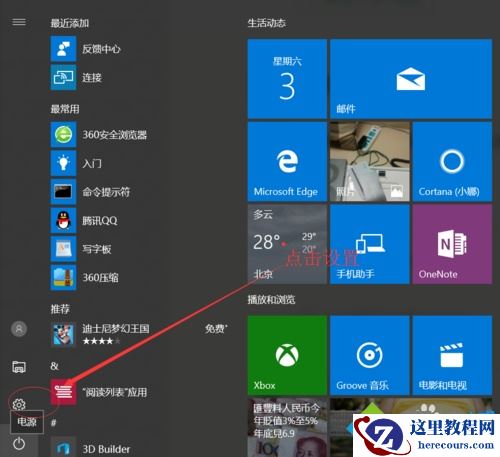Viewport: 500px width, 457px height.
Task: Open the Groove 音乐 tile
Action: 370,355
